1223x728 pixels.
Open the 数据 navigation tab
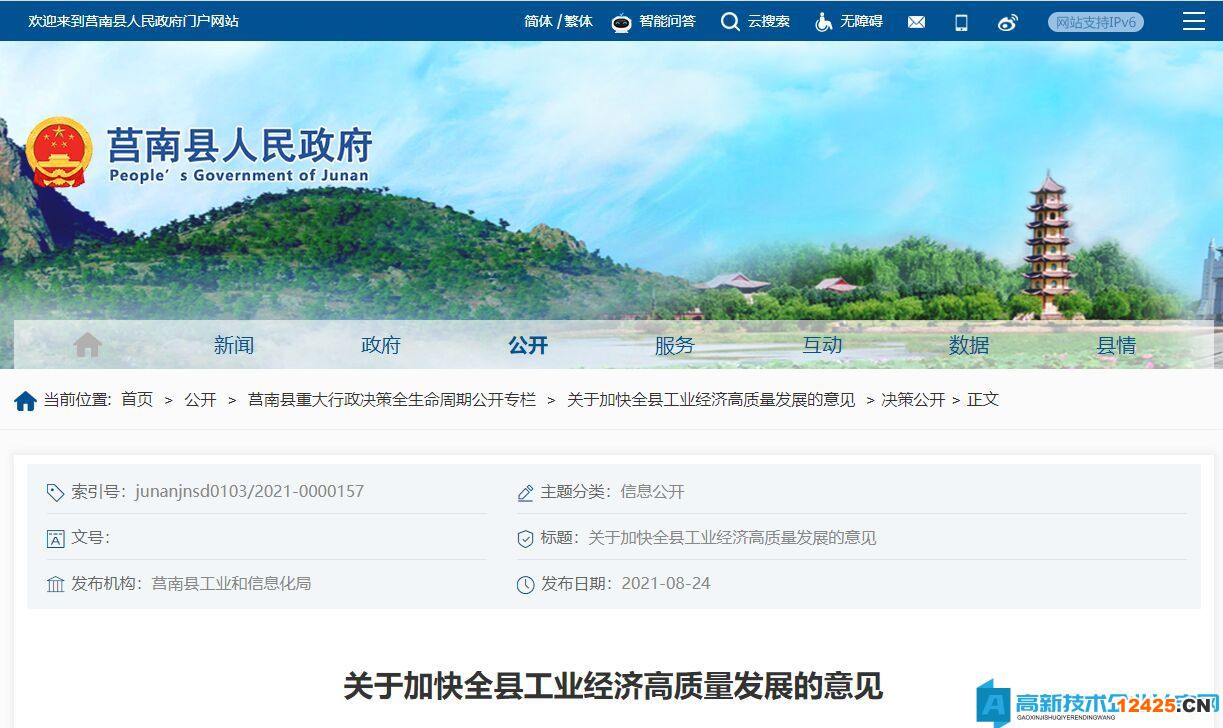[x=969, y=345]
